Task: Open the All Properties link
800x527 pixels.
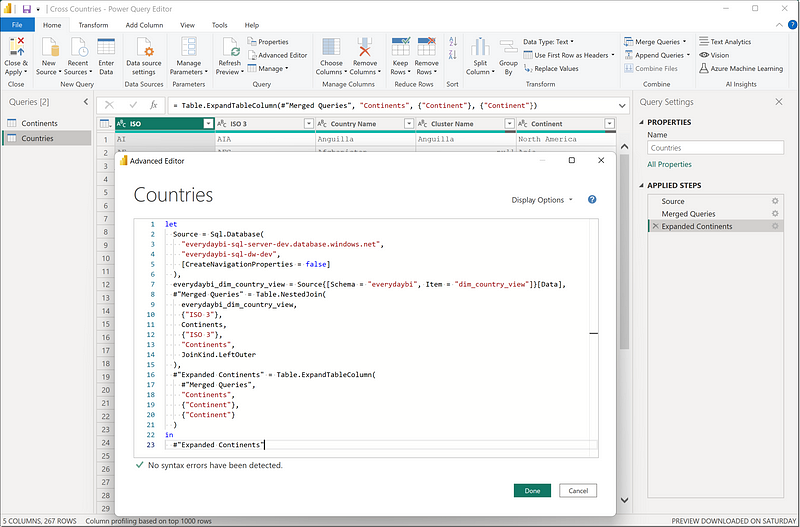Action: (667, 164)
